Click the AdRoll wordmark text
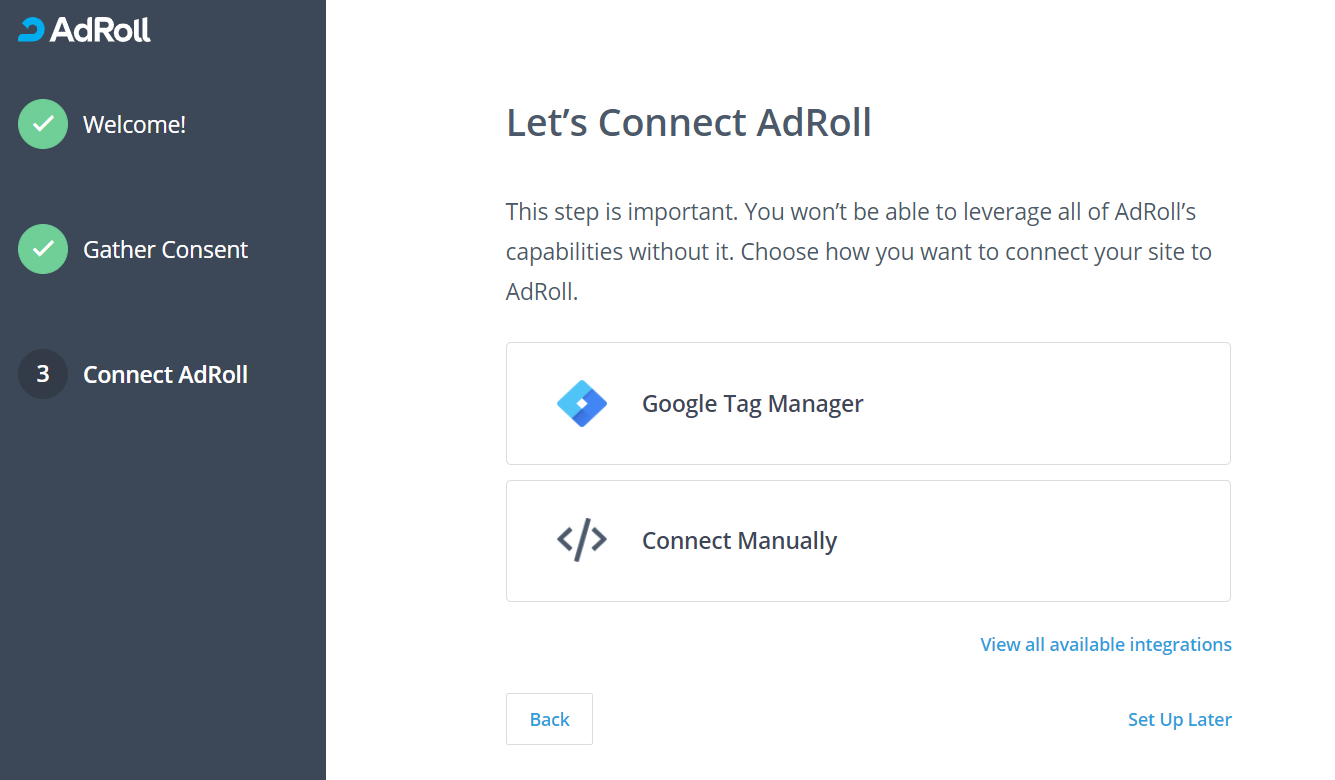Image resolution: width=1335 pixels, height=780 pixels. [x=100, y=30]
